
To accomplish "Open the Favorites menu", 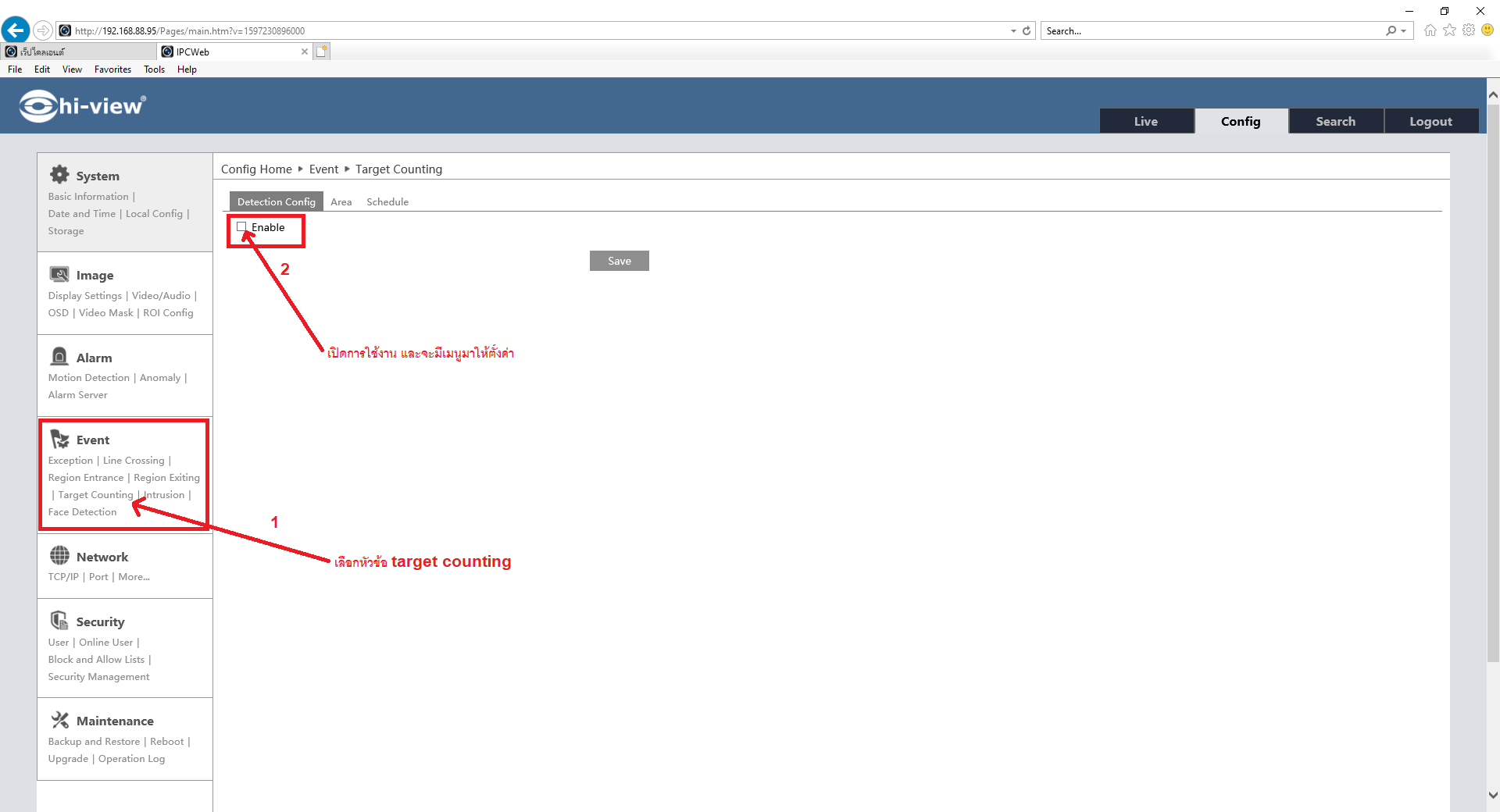I will (x=112, y=69).
